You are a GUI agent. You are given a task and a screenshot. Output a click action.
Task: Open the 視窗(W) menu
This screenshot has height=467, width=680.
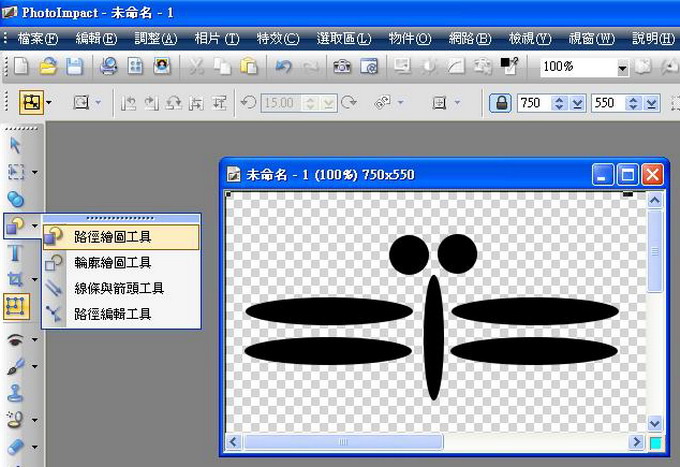(x=592, y=39)
